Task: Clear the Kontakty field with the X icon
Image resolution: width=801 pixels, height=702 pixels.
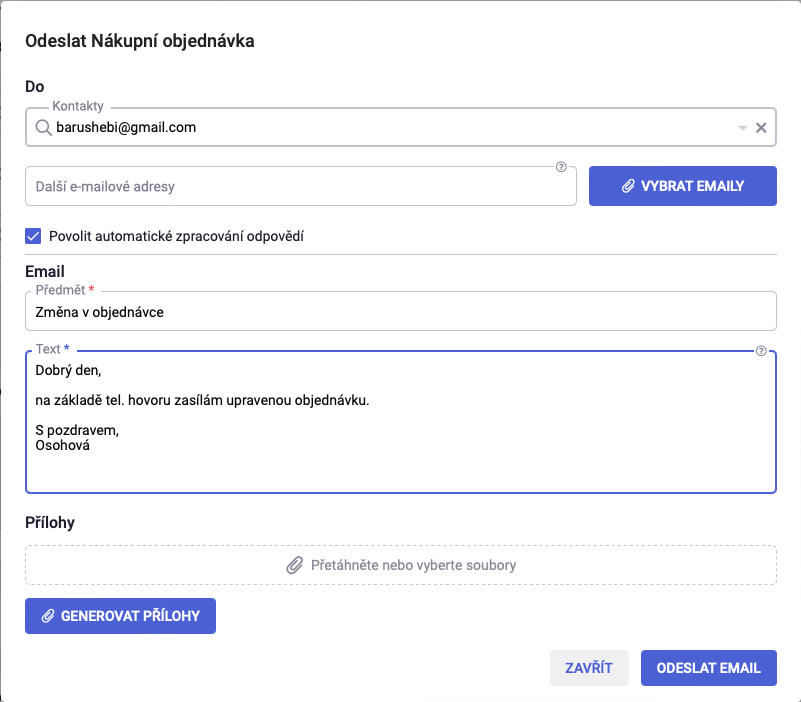Action: (761, 128)
